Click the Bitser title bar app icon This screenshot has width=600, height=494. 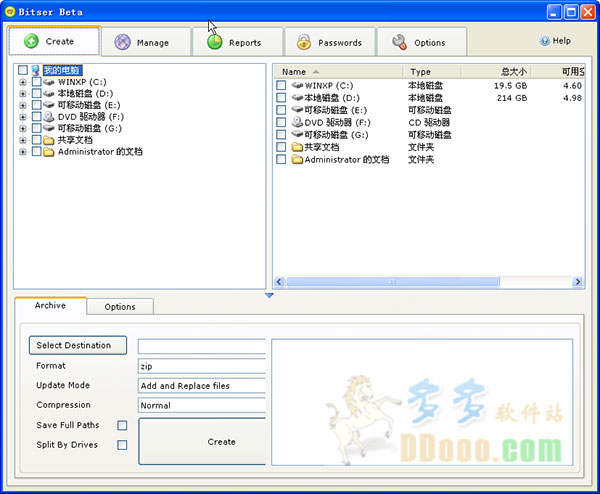point(10,11)
